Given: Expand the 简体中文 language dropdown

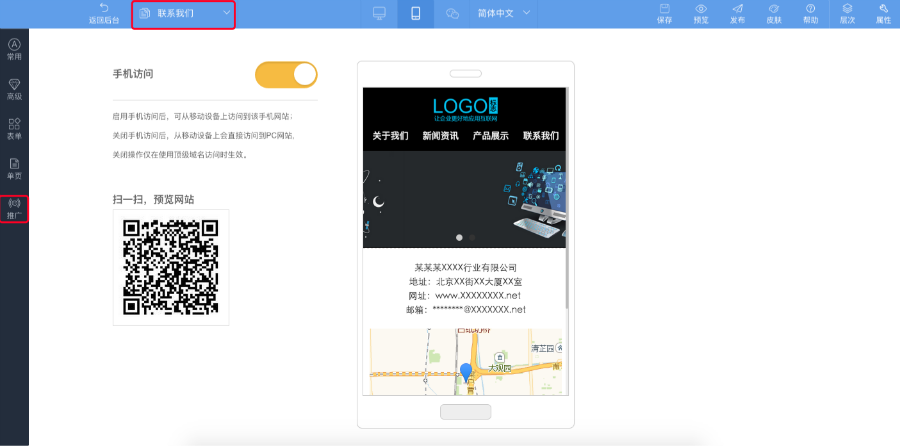Looking at the screenshot, I should (x=504, y=14).
